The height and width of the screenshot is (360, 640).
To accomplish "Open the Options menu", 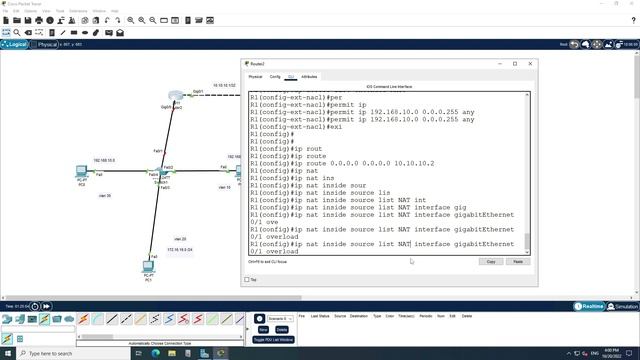I will (31, 11).
